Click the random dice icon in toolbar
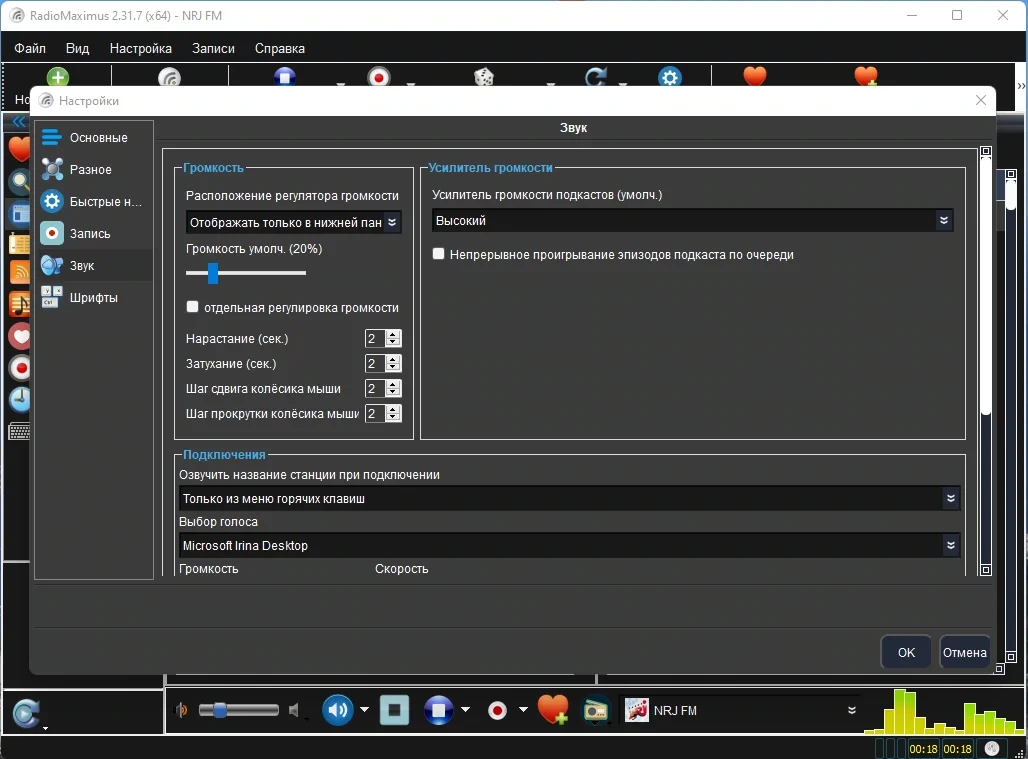Image resolution: width=1028 pixels, height=759 pixels. (484, 77)
